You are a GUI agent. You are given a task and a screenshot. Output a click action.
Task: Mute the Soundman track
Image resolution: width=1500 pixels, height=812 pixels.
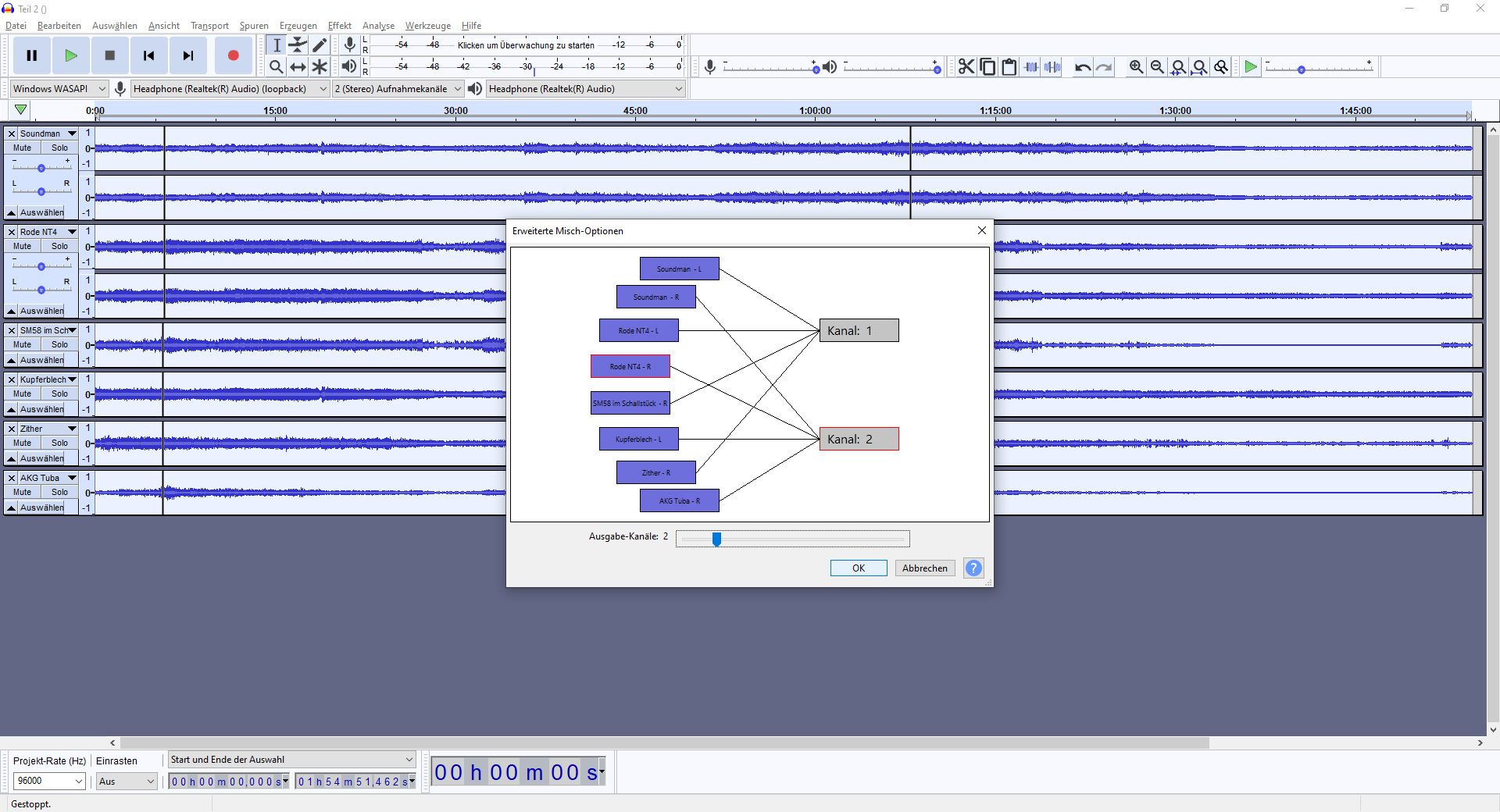click(23, 148)
